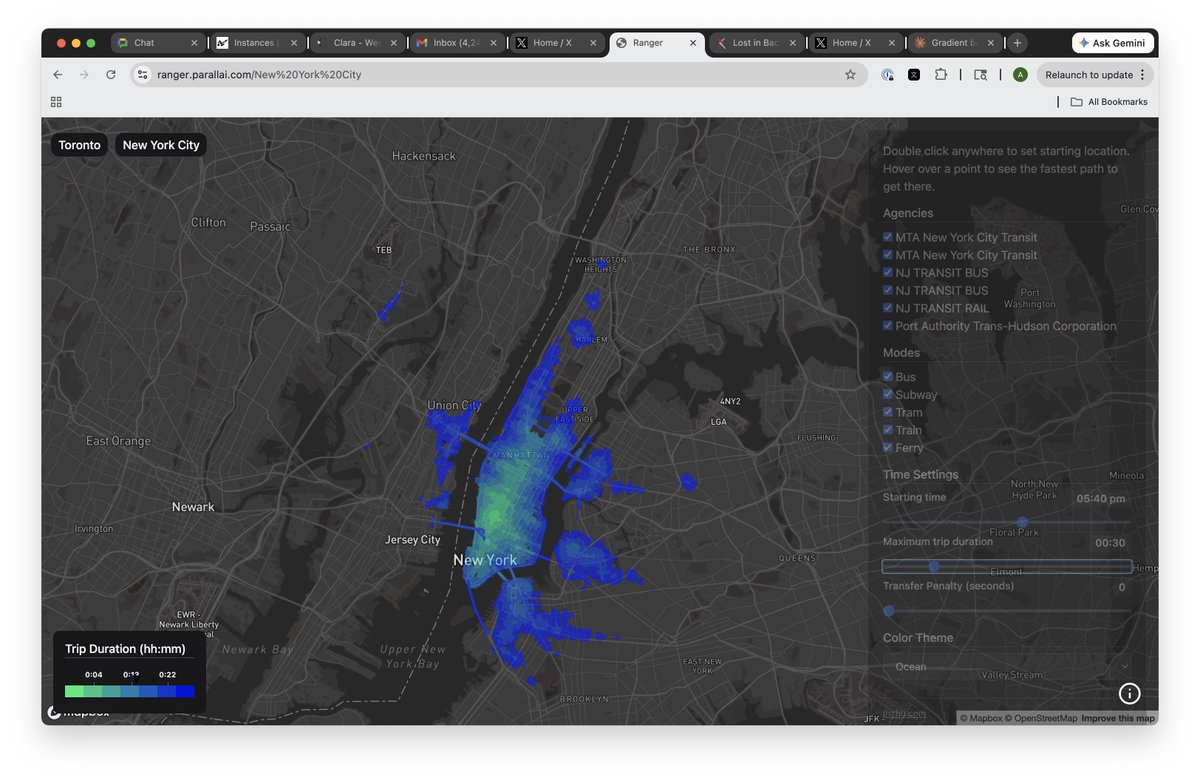
Task: Click Relaunch to update
Action: [1089, 75]
